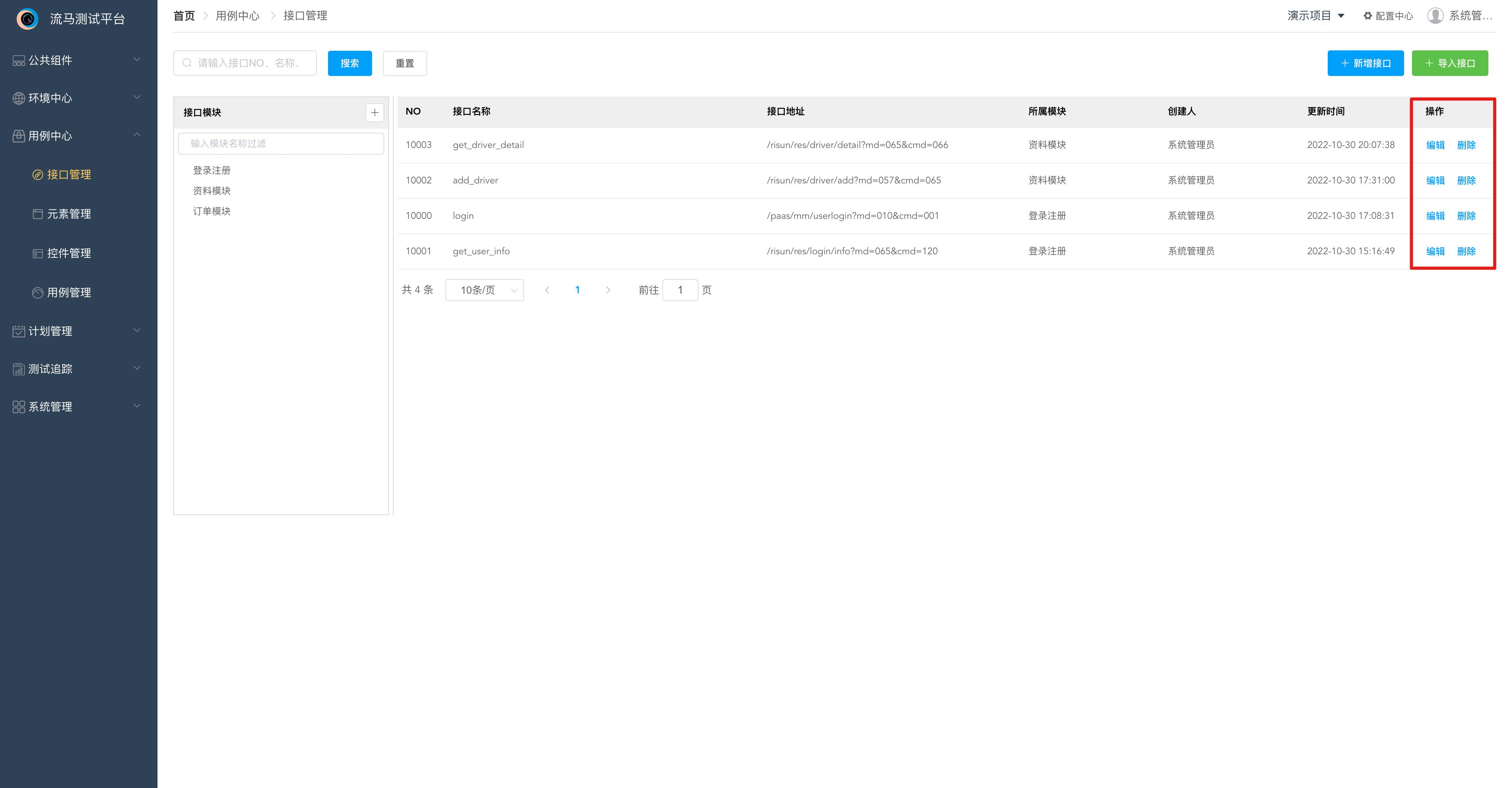Viewport: 1512px width, 788px height.
Task: Focus the interface search input field
Action: pos(250,63)
